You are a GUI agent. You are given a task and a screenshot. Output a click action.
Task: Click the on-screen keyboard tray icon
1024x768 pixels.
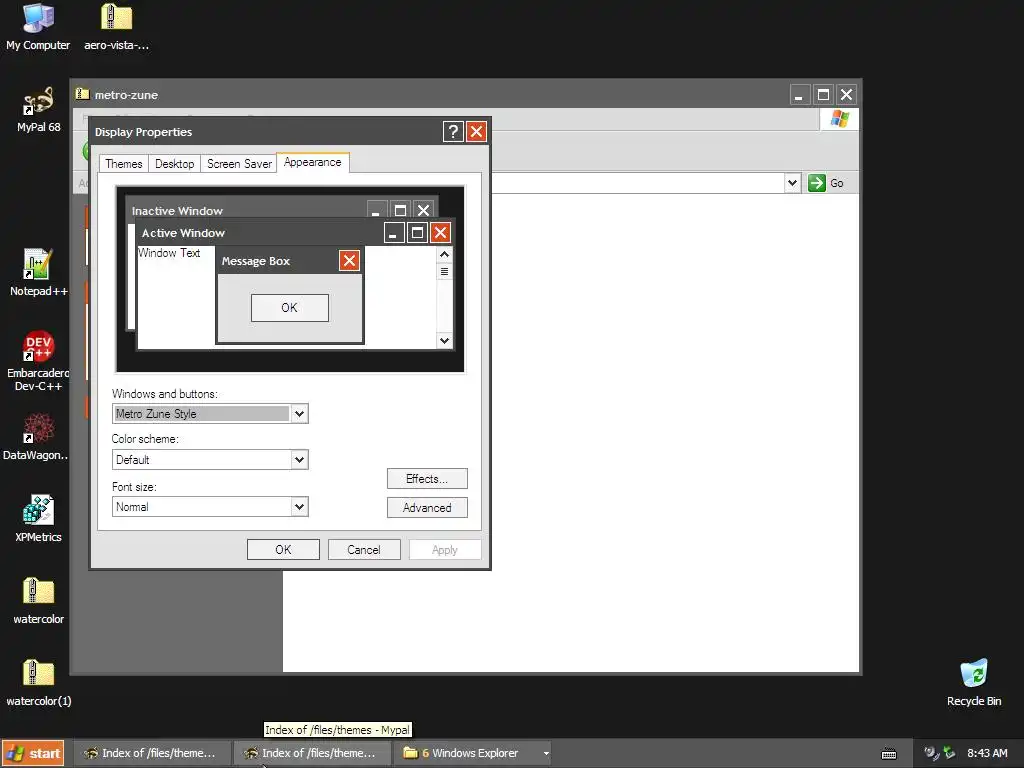point(889,754)
